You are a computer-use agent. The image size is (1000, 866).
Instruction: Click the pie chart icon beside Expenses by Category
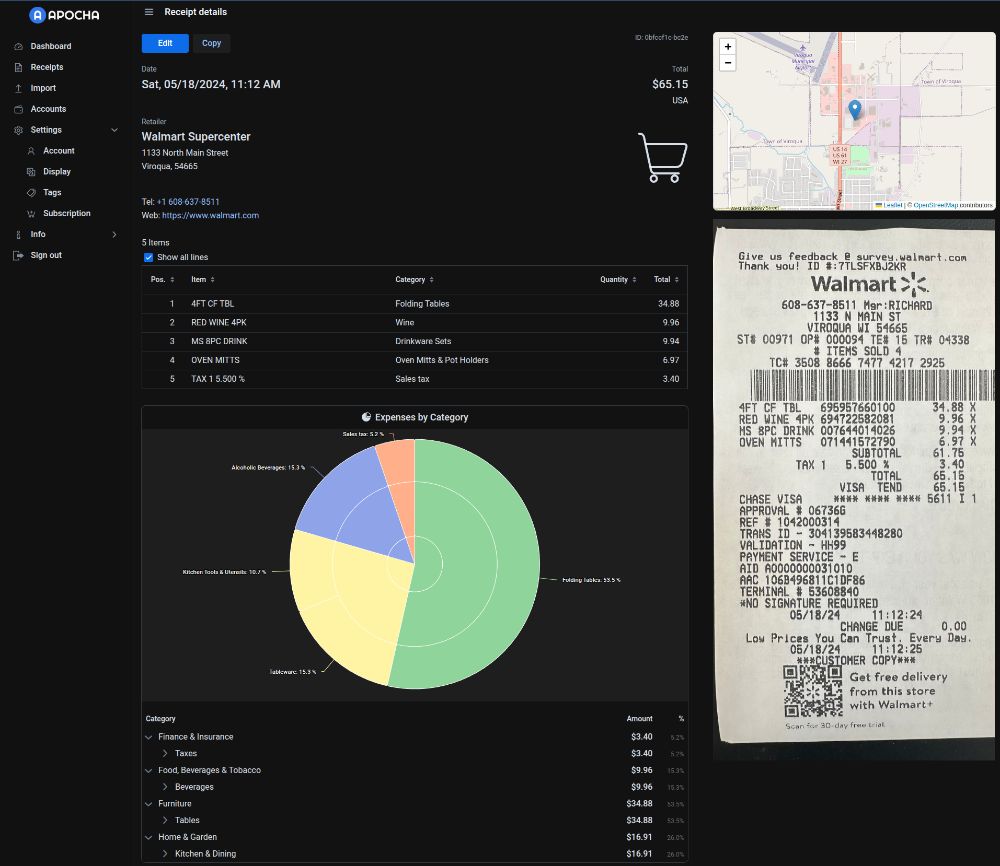click(366, 417)
